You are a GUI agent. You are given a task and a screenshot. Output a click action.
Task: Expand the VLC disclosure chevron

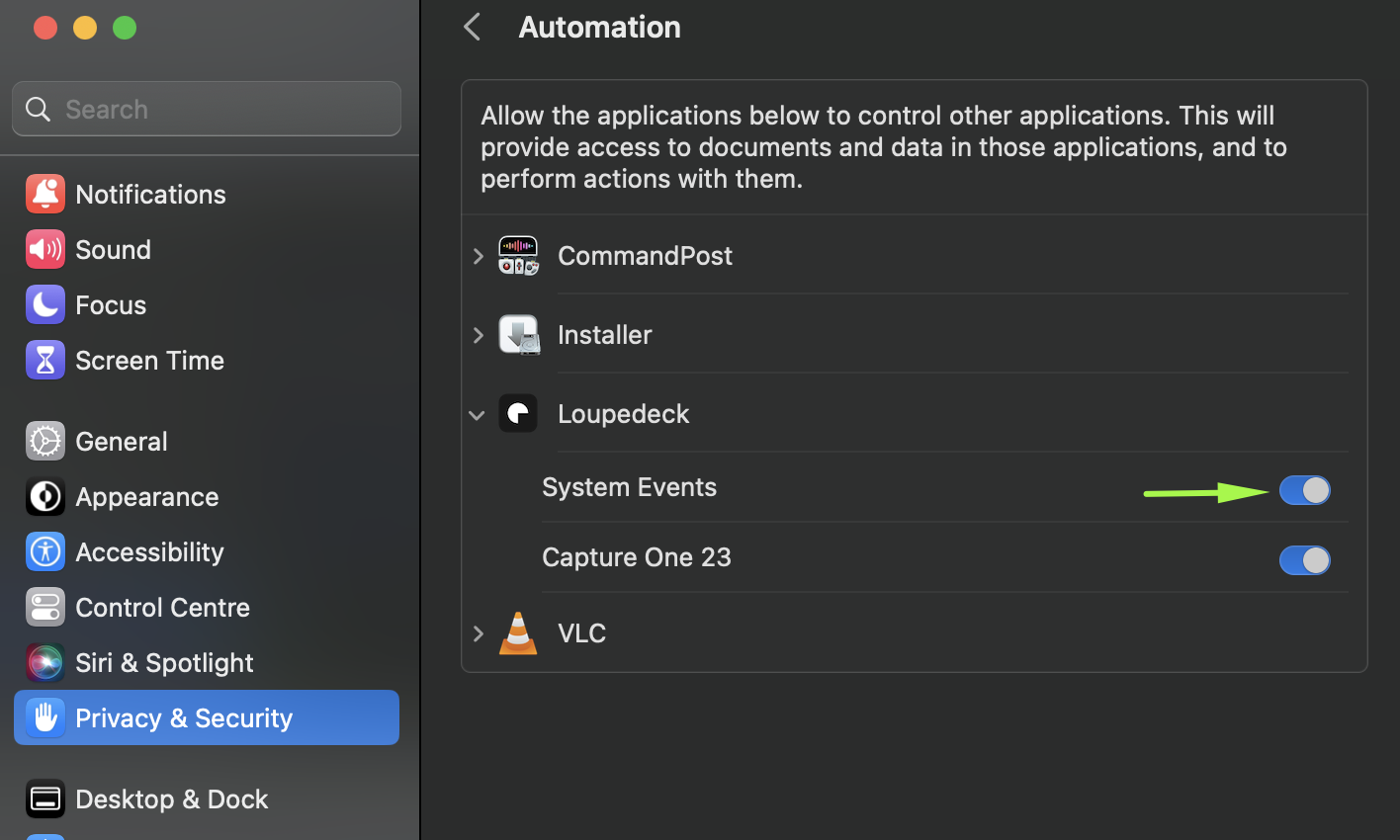coord(479,633)
